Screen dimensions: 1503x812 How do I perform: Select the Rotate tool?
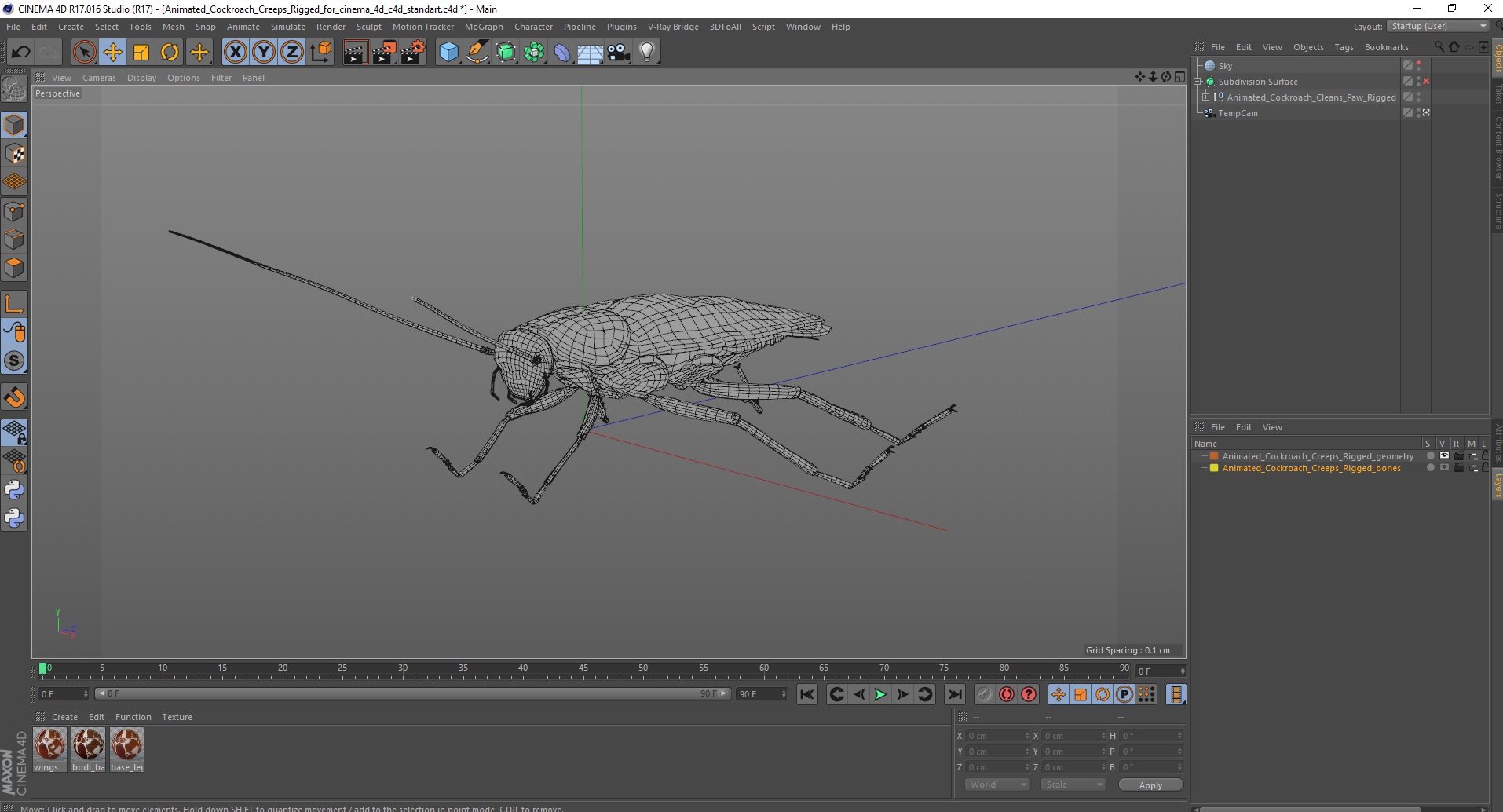point(170,53)
